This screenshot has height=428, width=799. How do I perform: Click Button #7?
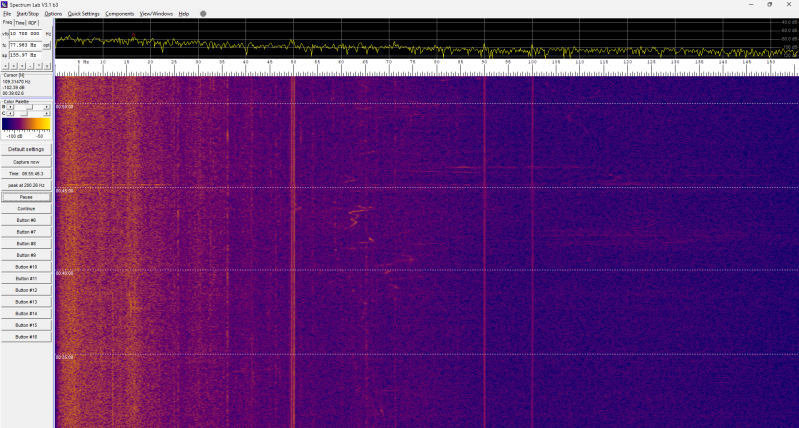click(x=26, y=232)
